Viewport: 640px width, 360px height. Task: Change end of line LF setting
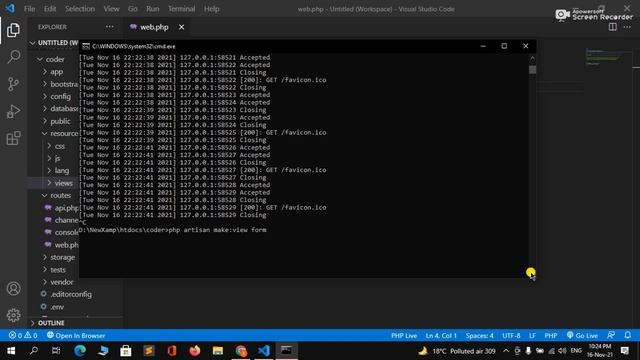point(532,336)
